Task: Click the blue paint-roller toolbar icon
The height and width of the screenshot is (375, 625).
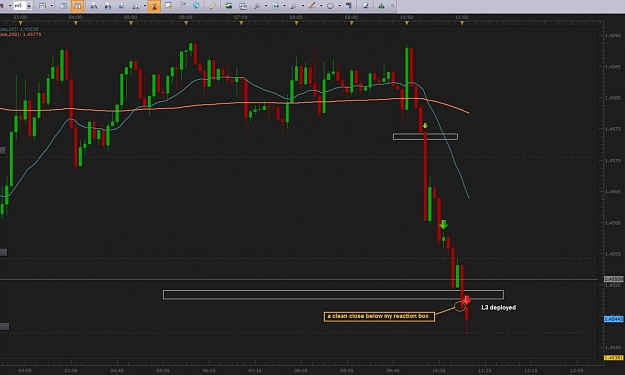Action: coord(349,6)
